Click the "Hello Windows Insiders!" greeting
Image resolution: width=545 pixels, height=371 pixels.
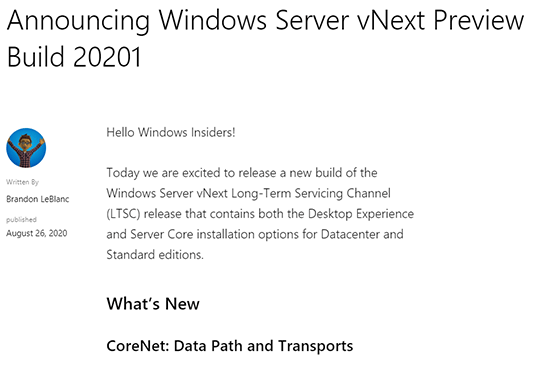click(171, 132)
